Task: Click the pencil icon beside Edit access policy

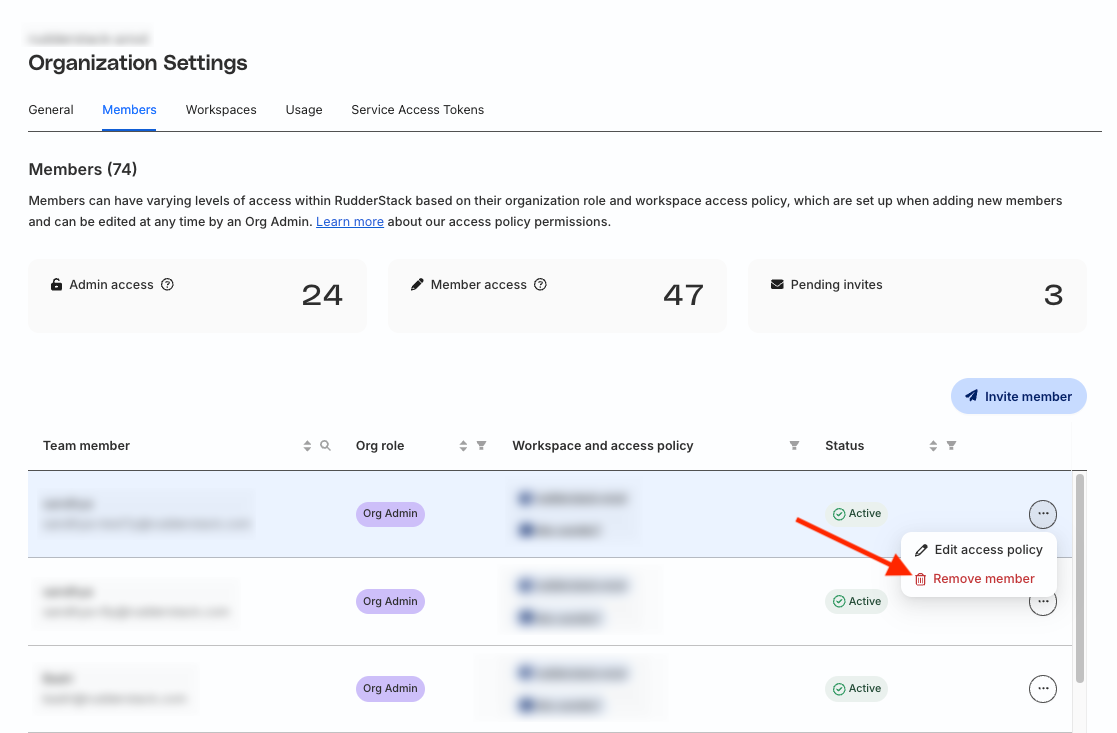Action: 921,550
